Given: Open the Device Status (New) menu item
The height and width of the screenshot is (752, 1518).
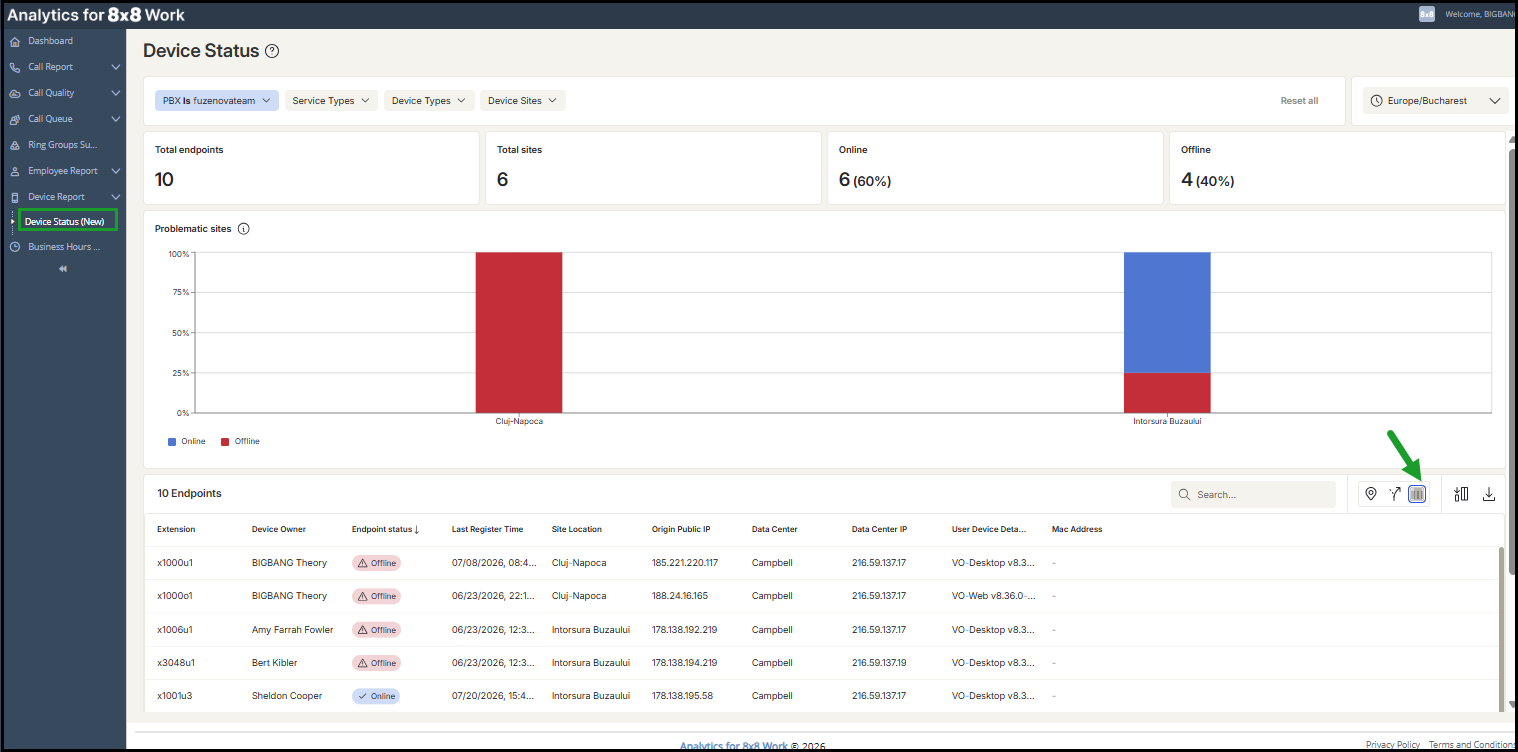Looking at the screenshot, I should point(68,221).
